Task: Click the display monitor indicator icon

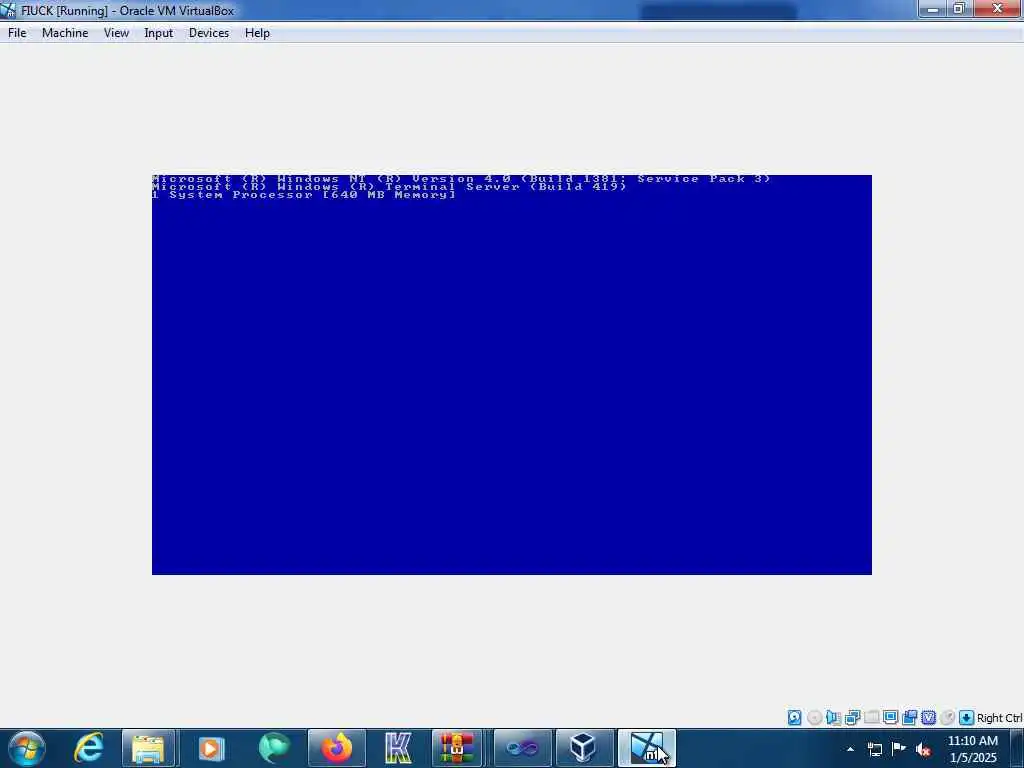Action: [890, 718]
